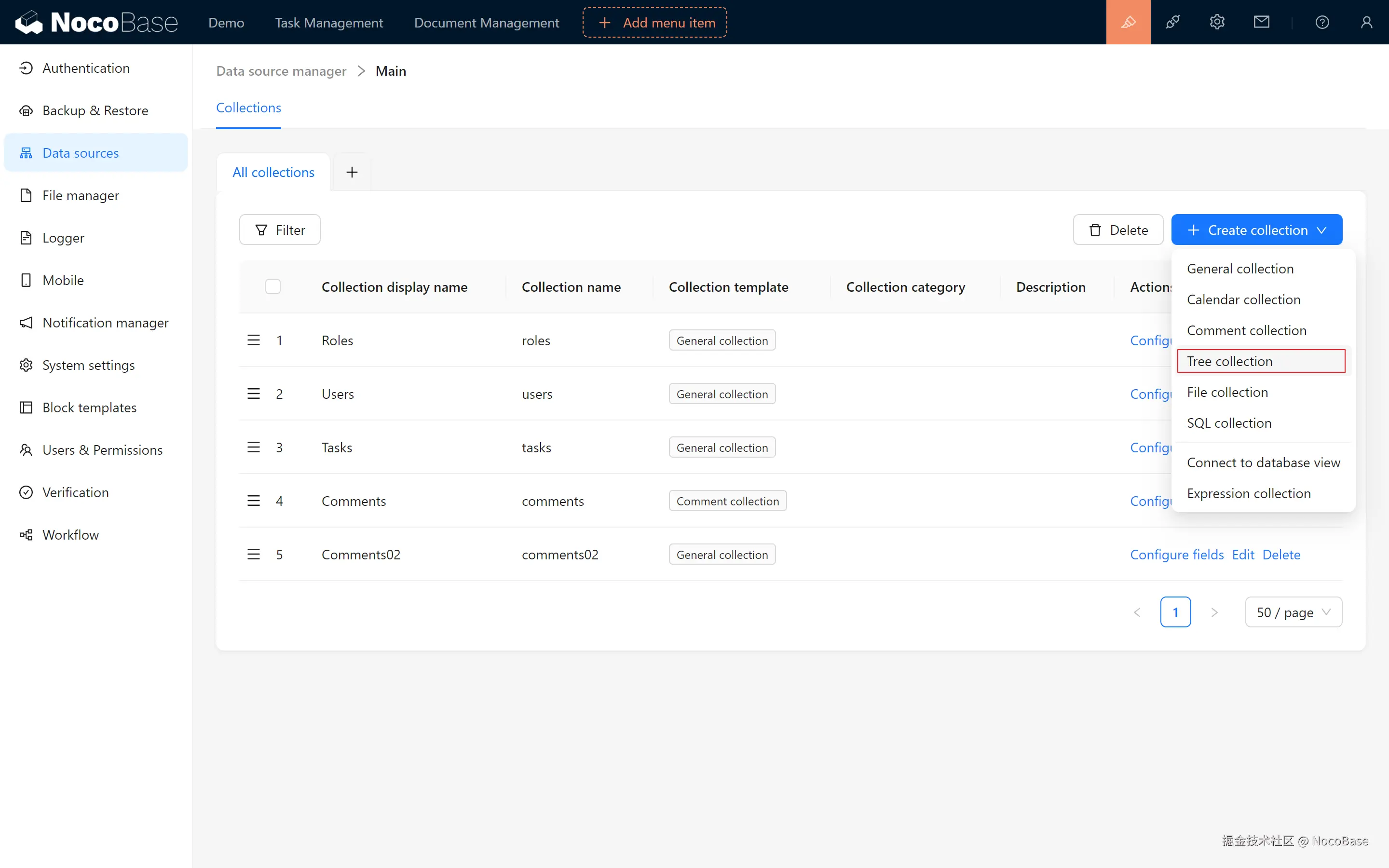
Task: Switch to Task Management top menu
Action: click(329, 22)
